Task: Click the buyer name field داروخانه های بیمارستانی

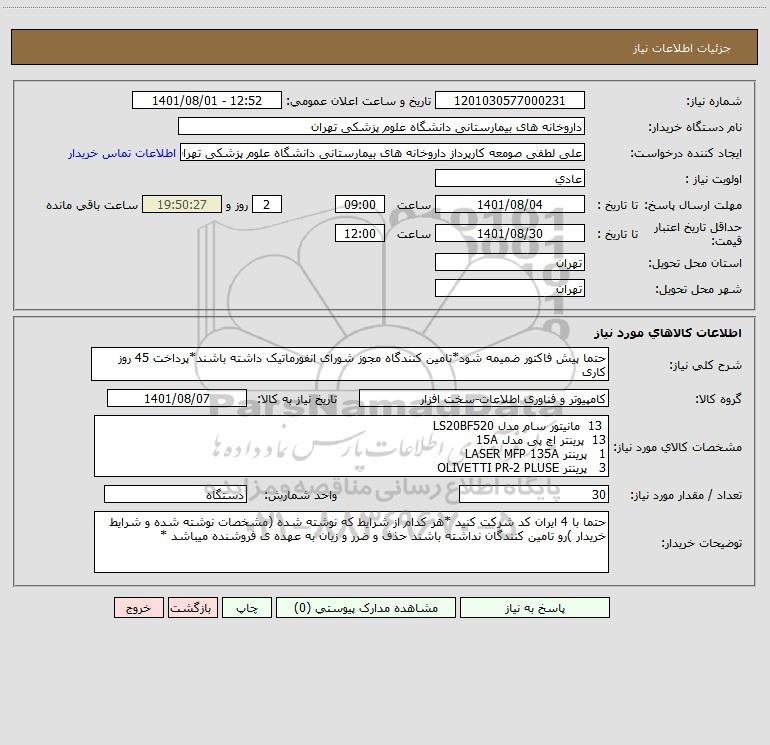Action: click(x=381, y=126)
